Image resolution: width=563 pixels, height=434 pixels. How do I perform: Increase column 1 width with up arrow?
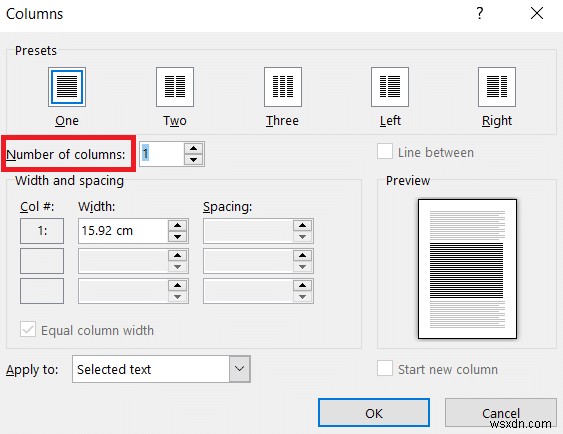click(x=177, y=225)
